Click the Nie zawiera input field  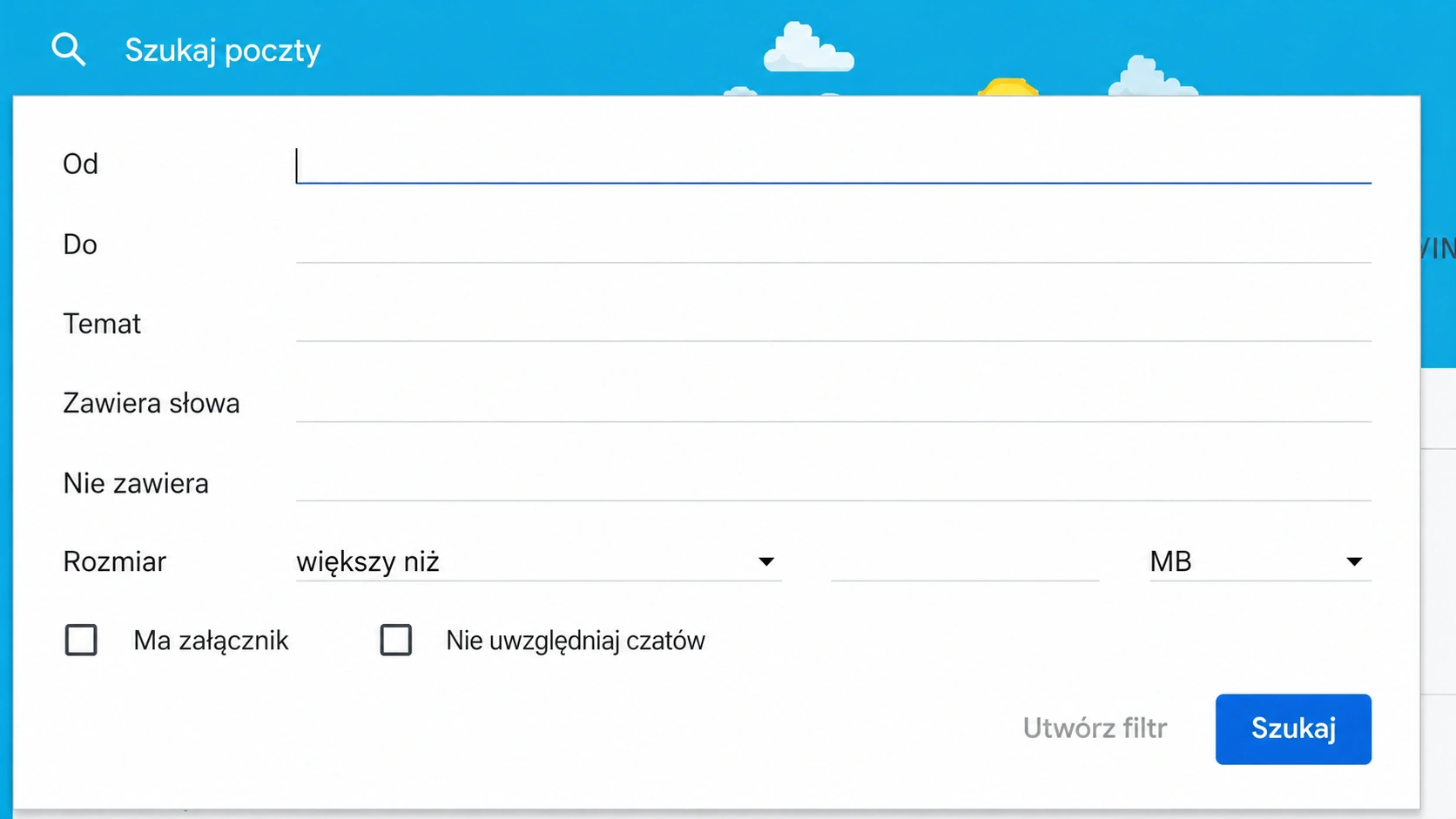pyautogui.click(x=833, y=483)
